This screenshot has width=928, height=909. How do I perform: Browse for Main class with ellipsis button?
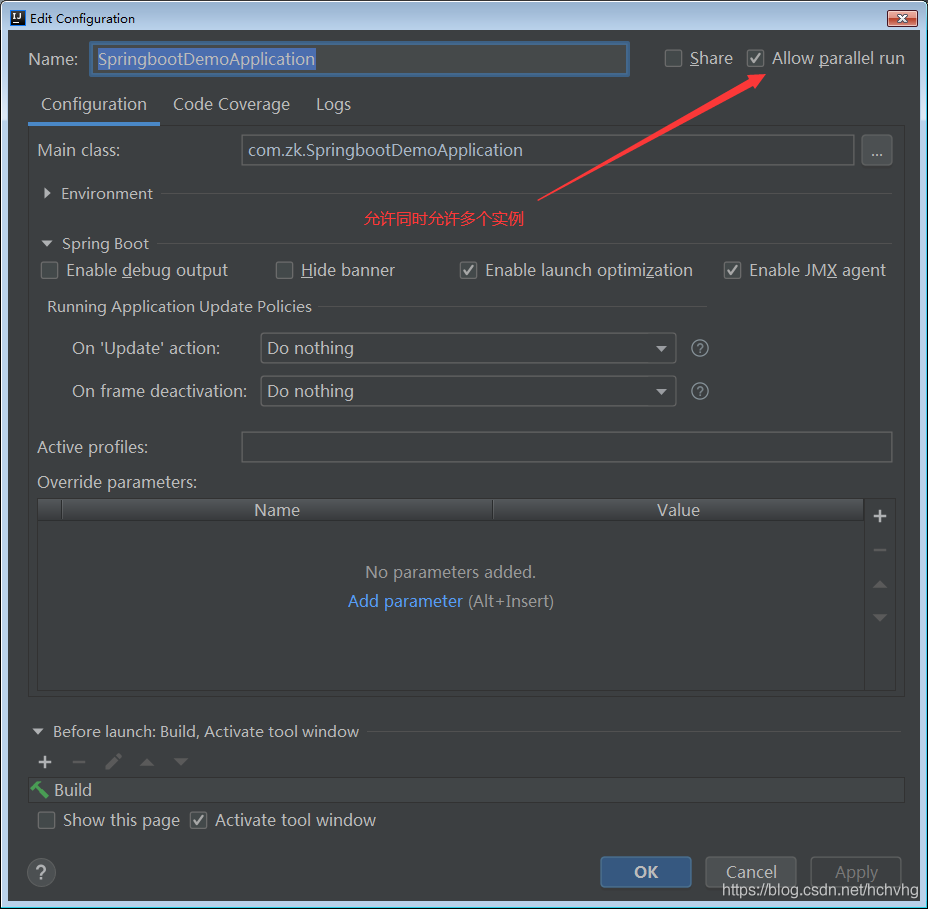[876, 151]
